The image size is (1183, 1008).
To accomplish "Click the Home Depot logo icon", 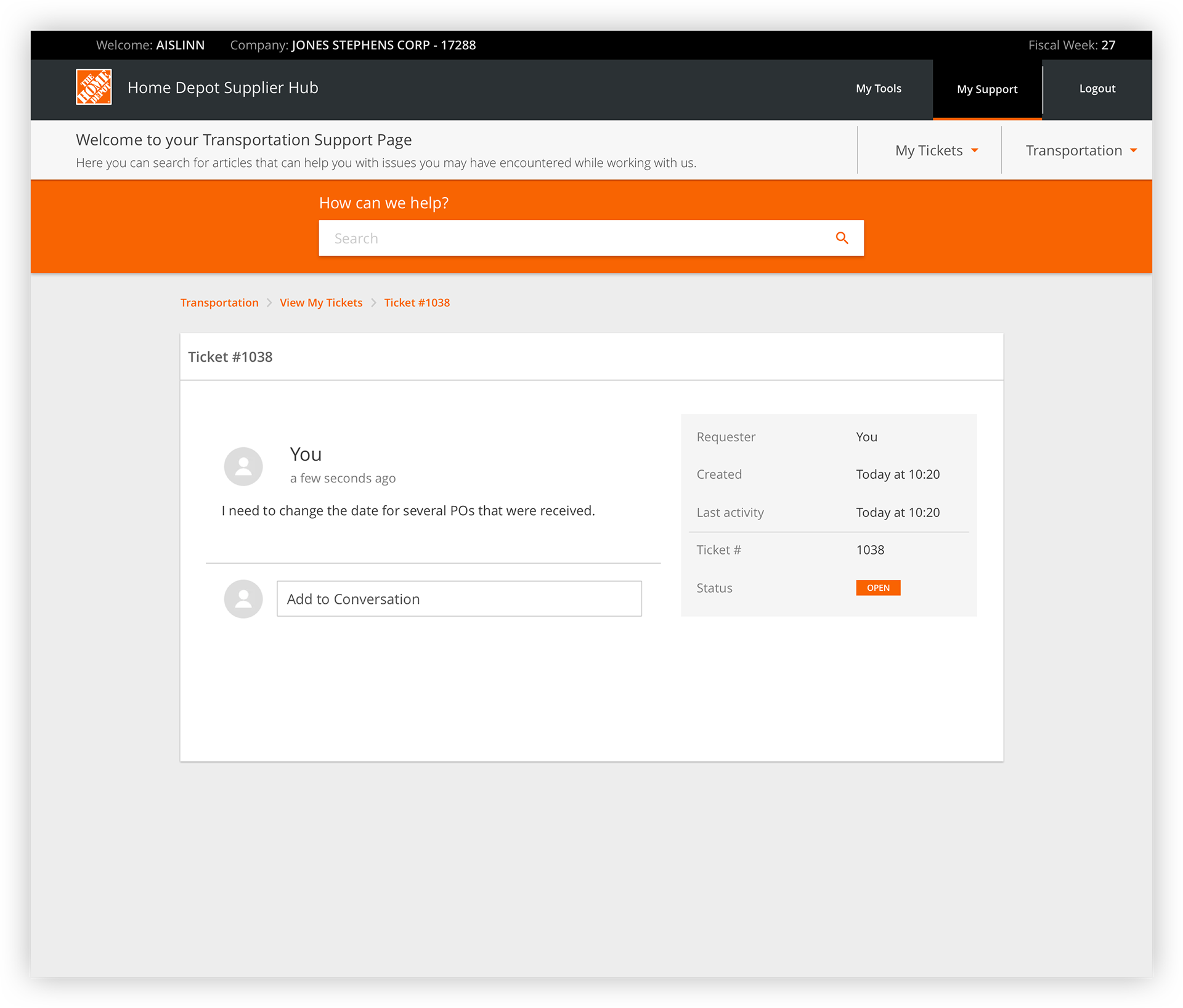I will (x=94, y=87).
